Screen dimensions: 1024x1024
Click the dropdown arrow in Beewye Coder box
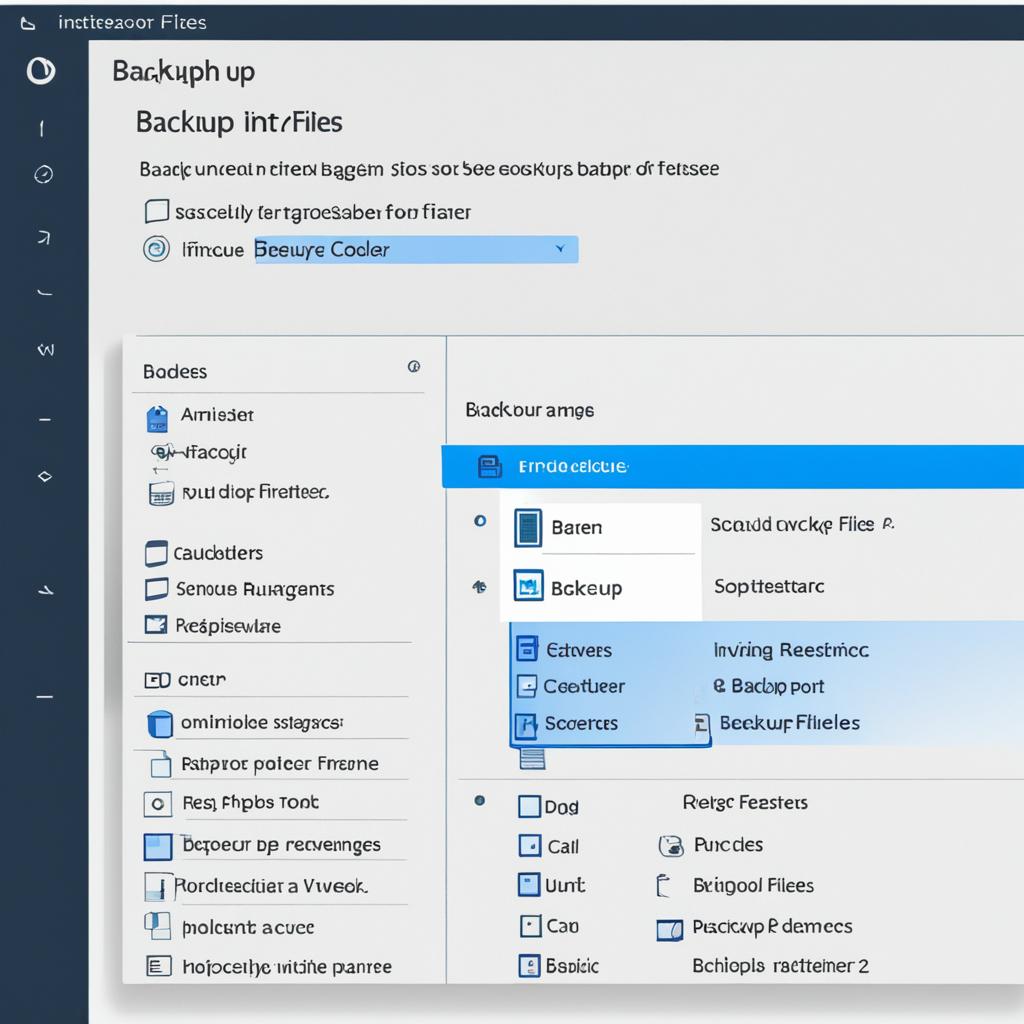point(560,249)
